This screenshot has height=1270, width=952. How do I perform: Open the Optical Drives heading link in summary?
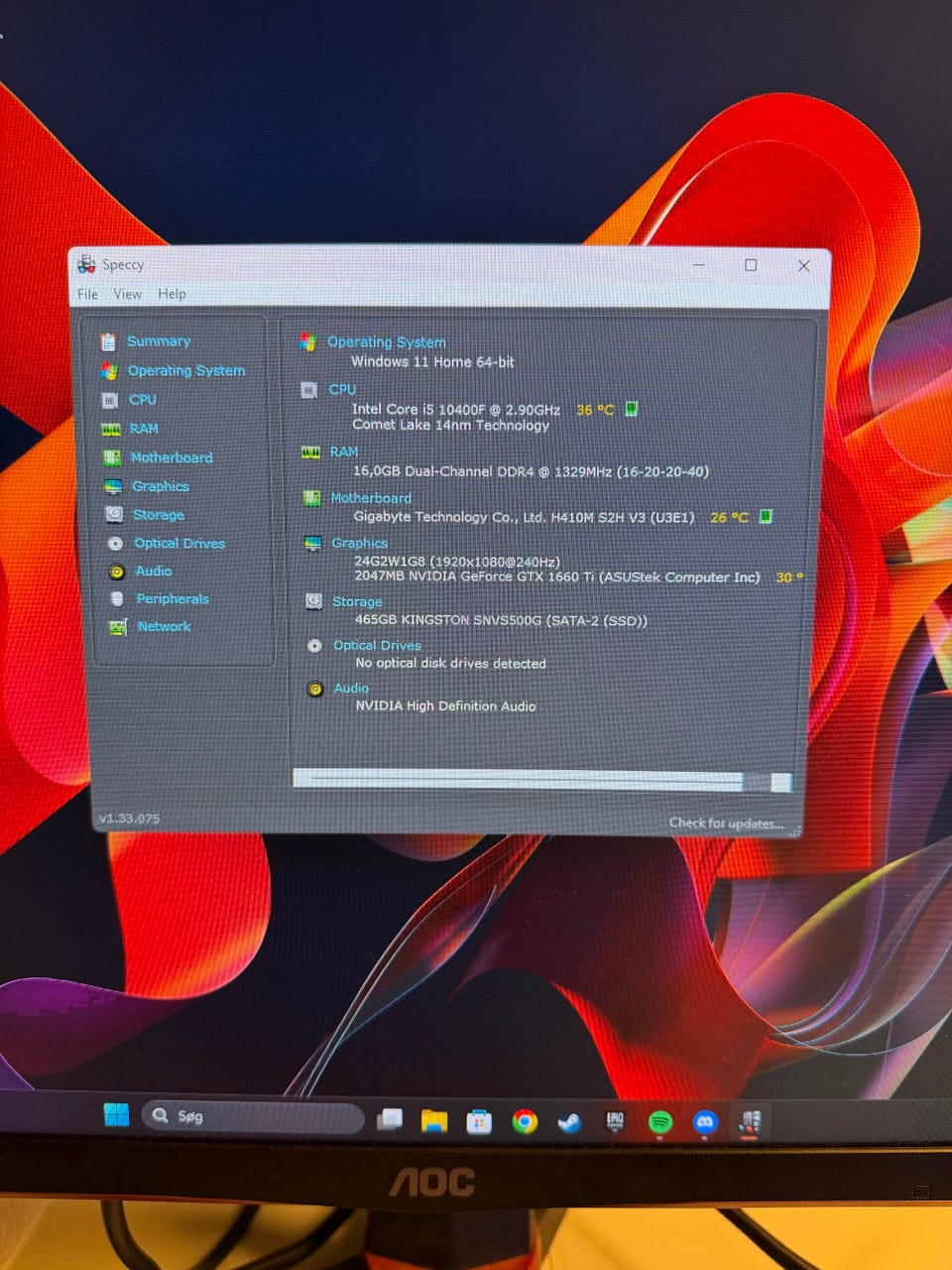point(377,646)
